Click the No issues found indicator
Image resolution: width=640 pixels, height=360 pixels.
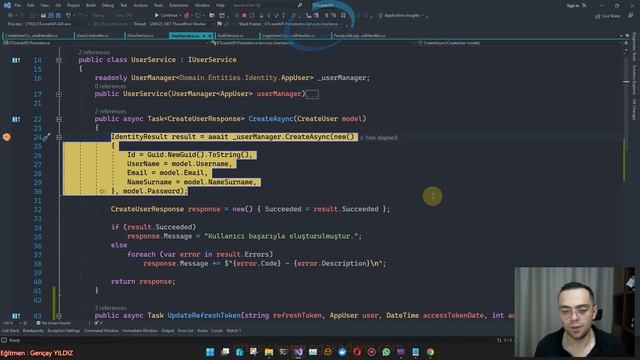[x=53, y=323]
